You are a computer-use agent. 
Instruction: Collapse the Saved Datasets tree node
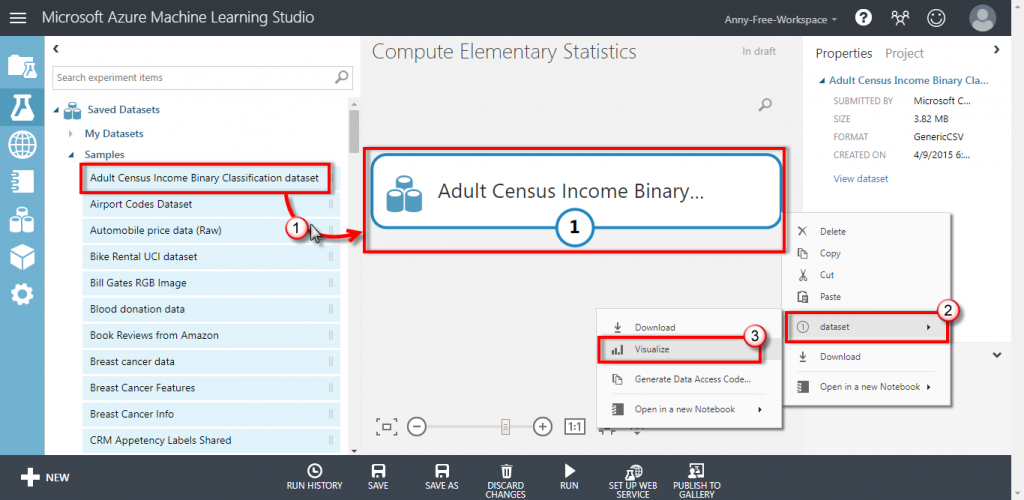[x=56, y=110]
